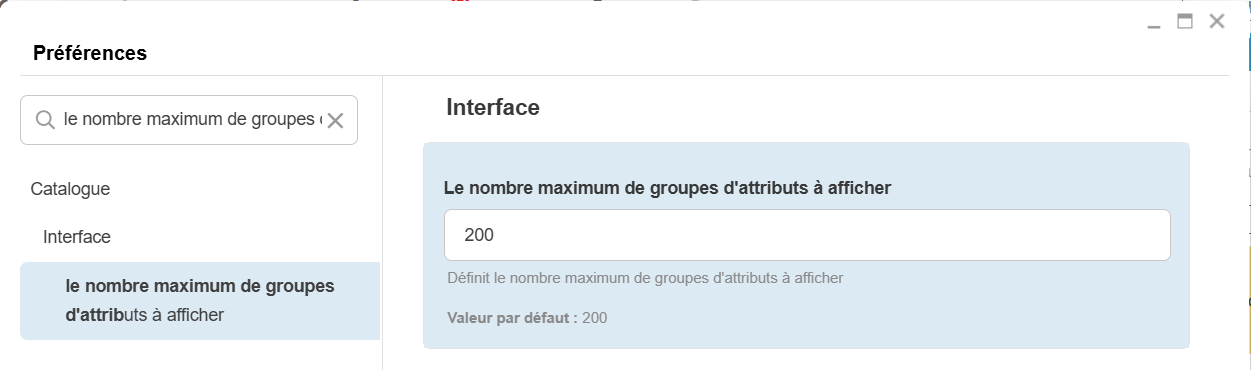The image size is (1251, 370).
Task: Select the highlighted 'le nombre maximum de groupes' entry
Action: pos(200,301)
